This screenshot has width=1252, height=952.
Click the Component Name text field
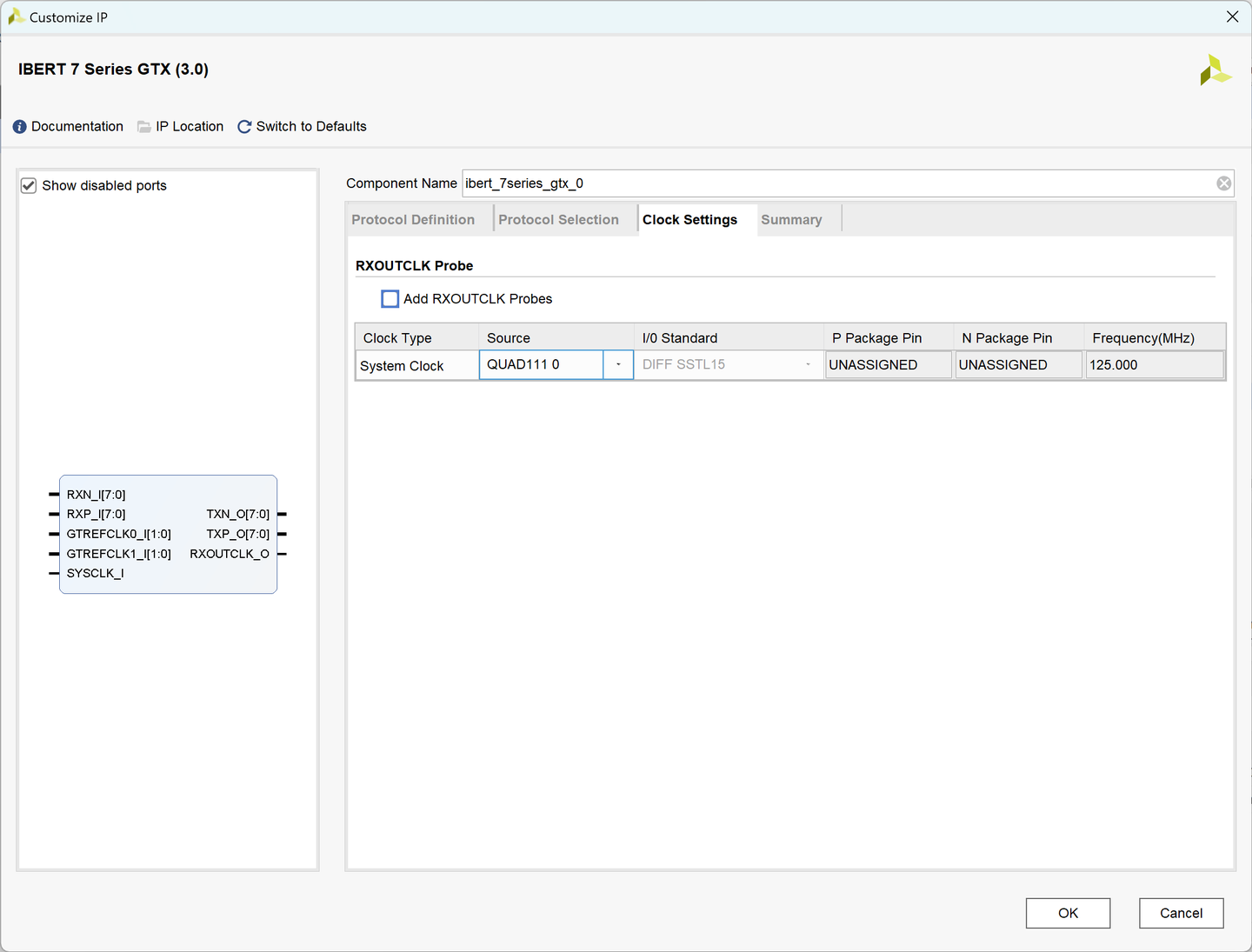pos(835,183)
